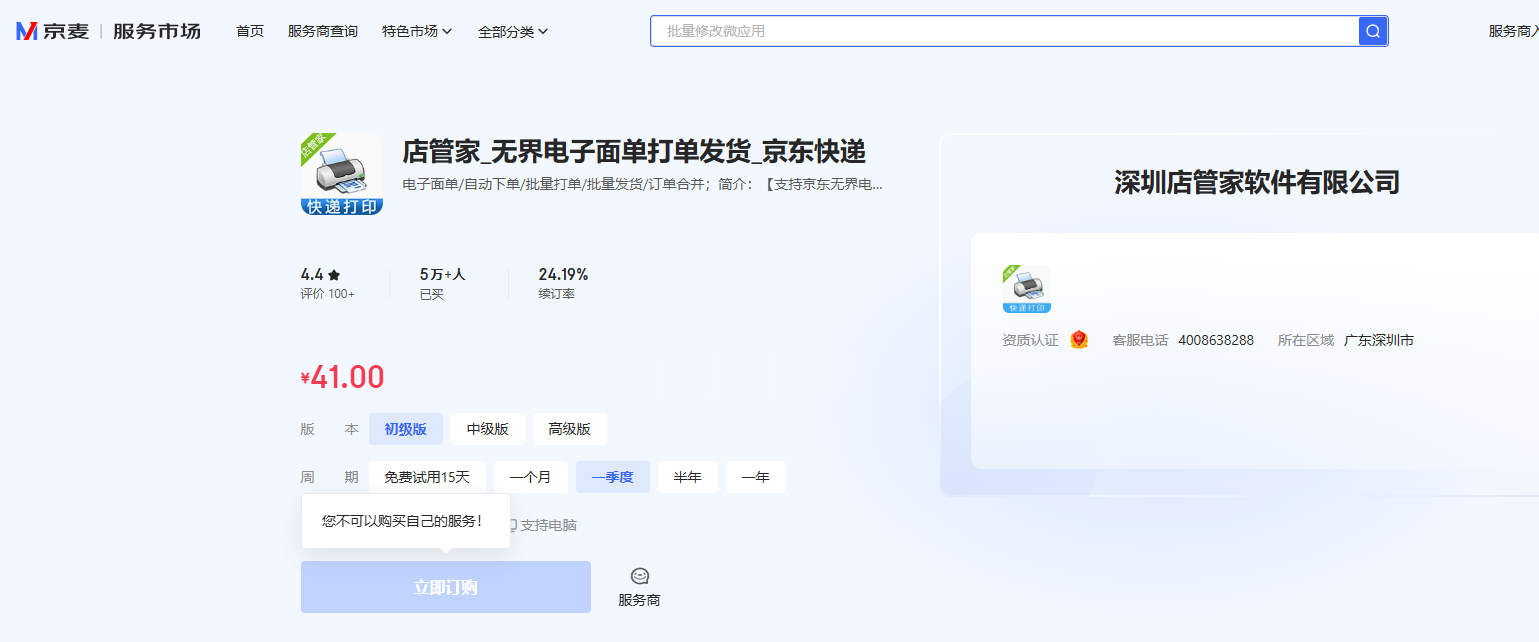
Task: Click the 店管家 printer app thumbnail
Action: [342, 174]
